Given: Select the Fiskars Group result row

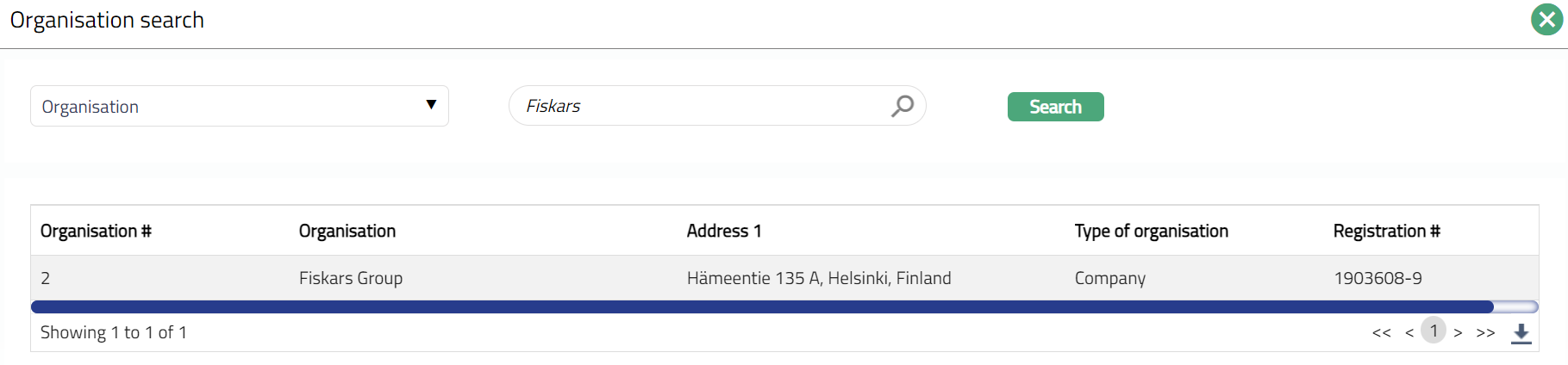Looking at the screenshot, I should coord(351,278).
